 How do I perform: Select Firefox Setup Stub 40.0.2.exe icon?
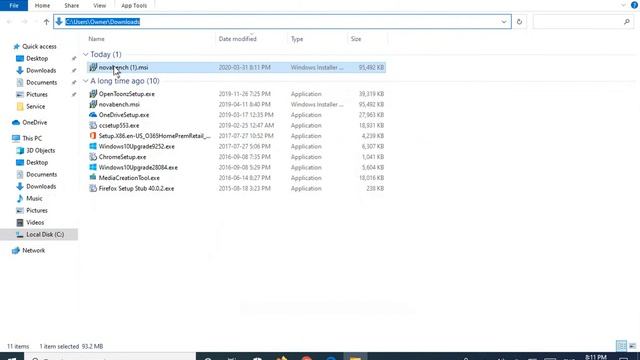[x=93, y=189]
